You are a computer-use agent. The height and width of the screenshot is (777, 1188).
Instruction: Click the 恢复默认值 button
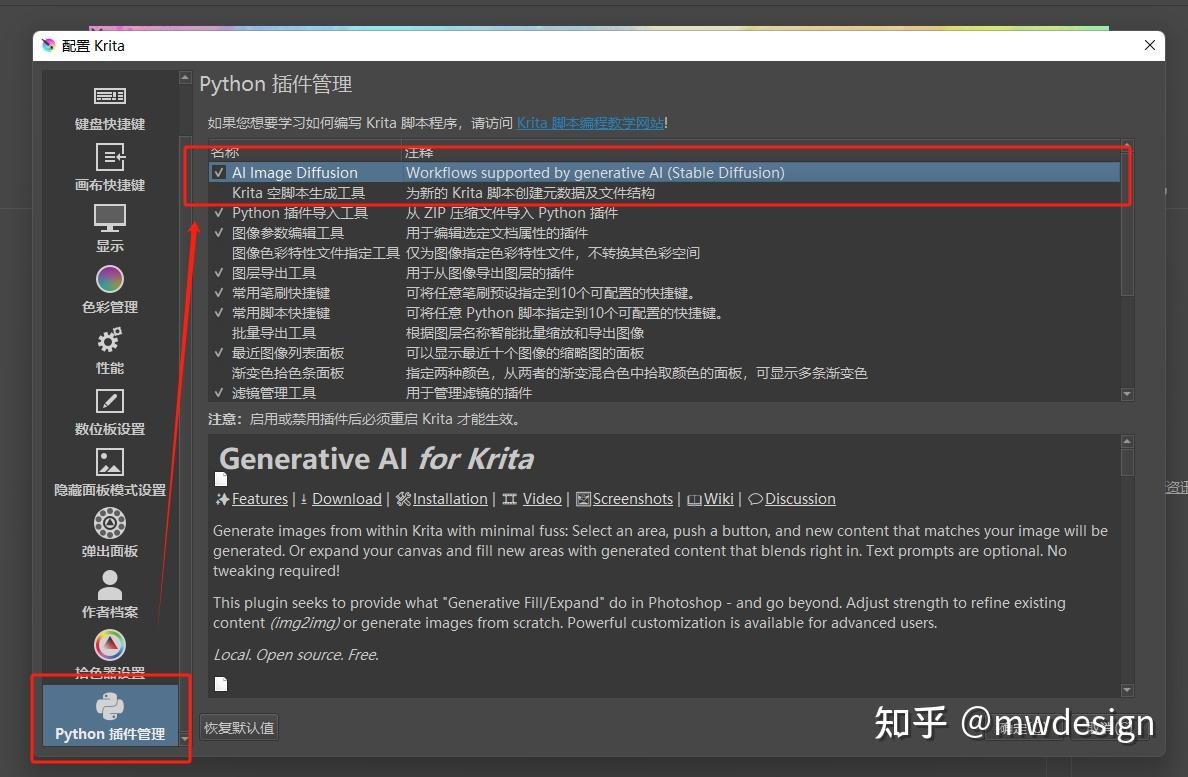tap(238, 727)
